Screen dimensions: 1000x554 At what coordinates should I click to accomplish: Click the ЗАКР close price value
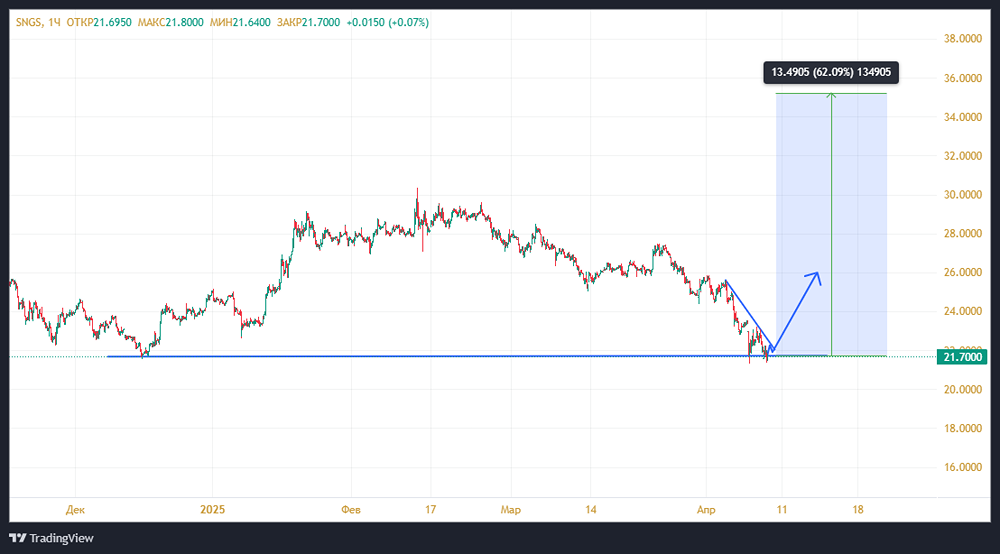point(320,22)
